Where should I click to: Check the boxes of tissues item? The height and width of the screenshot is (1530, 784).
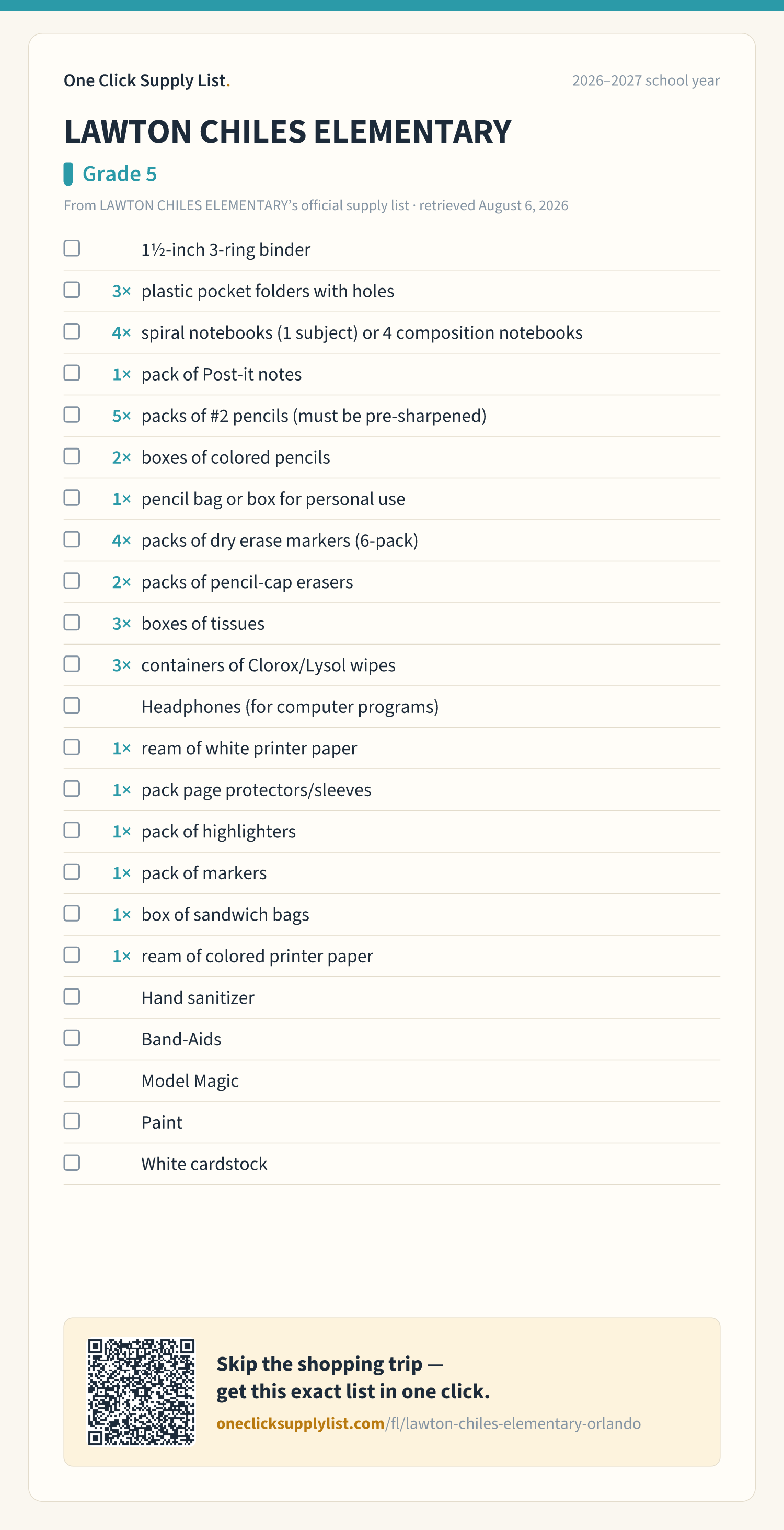(x=72, y=623)
